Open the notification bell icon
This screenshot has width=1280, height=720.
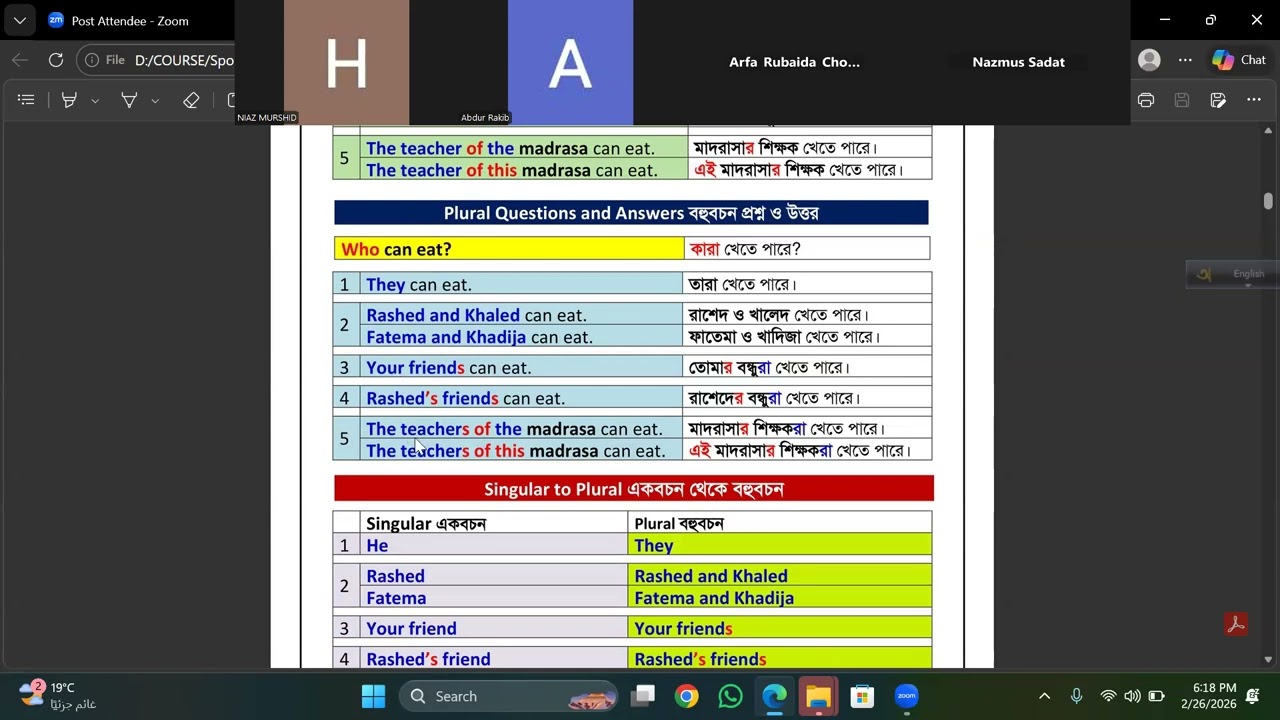(x=1253, y=696)
